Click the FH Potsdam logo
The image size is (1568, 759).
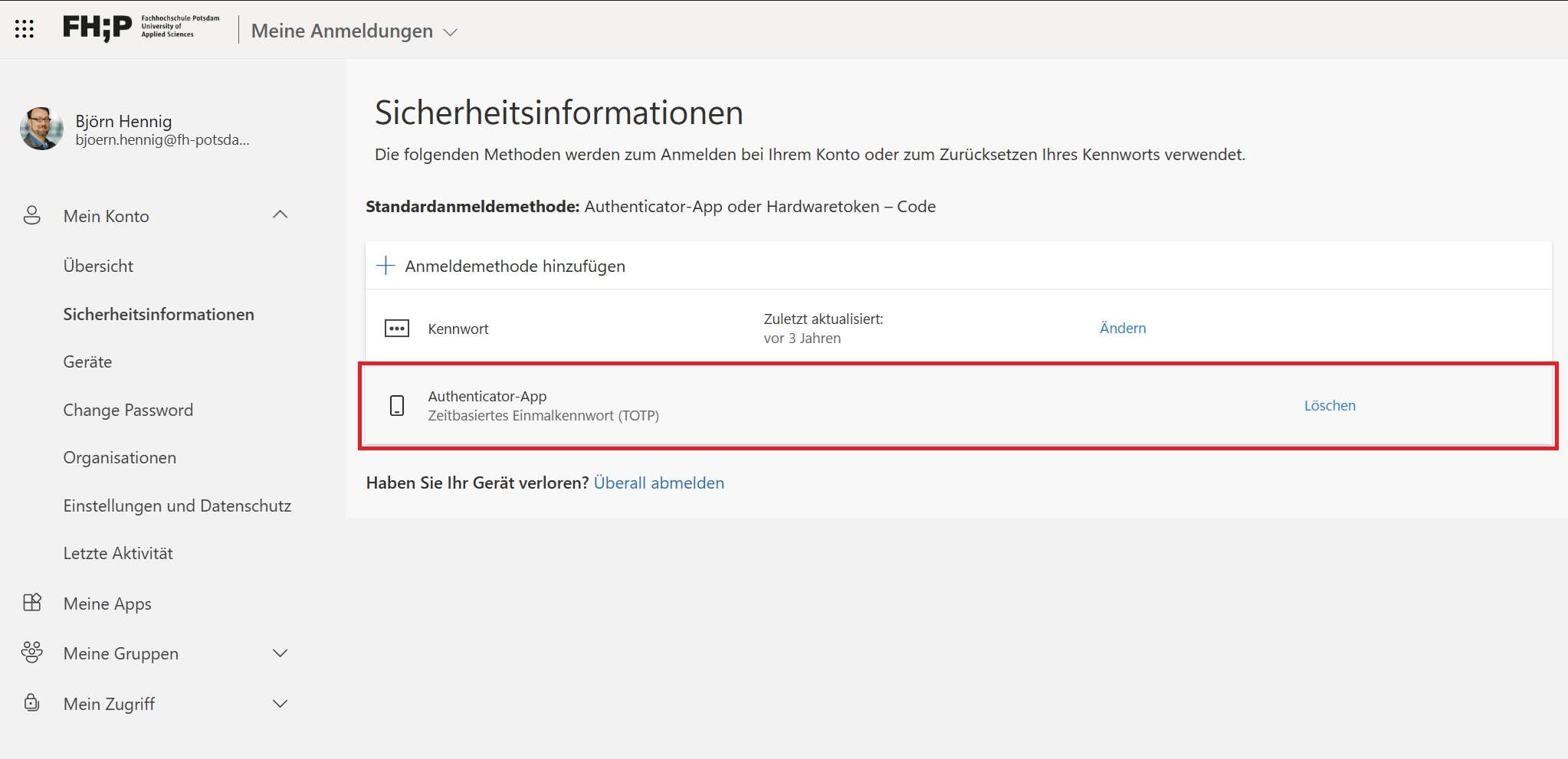141,28
